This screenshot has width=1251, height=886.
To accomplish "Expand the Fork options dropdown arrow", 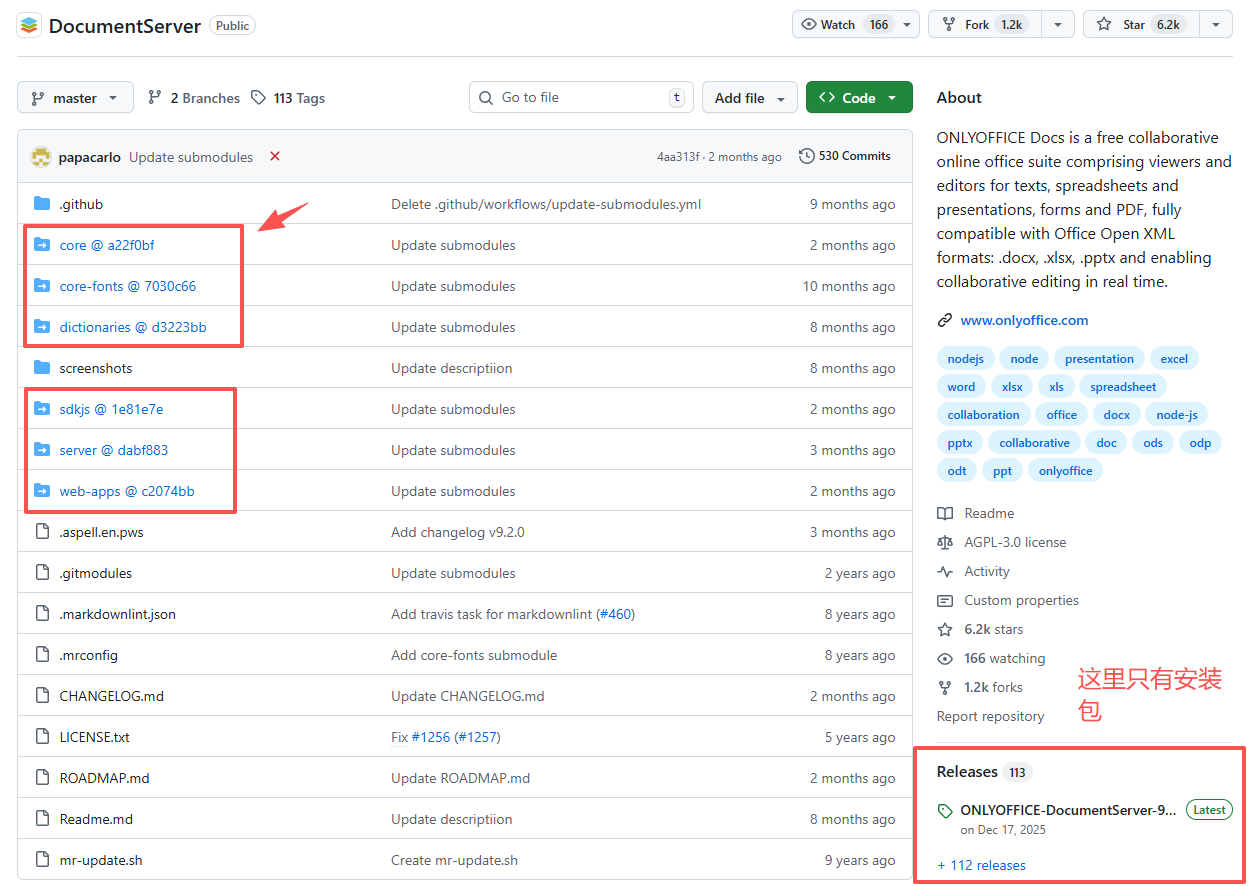I will click(x=1057, y=25).
